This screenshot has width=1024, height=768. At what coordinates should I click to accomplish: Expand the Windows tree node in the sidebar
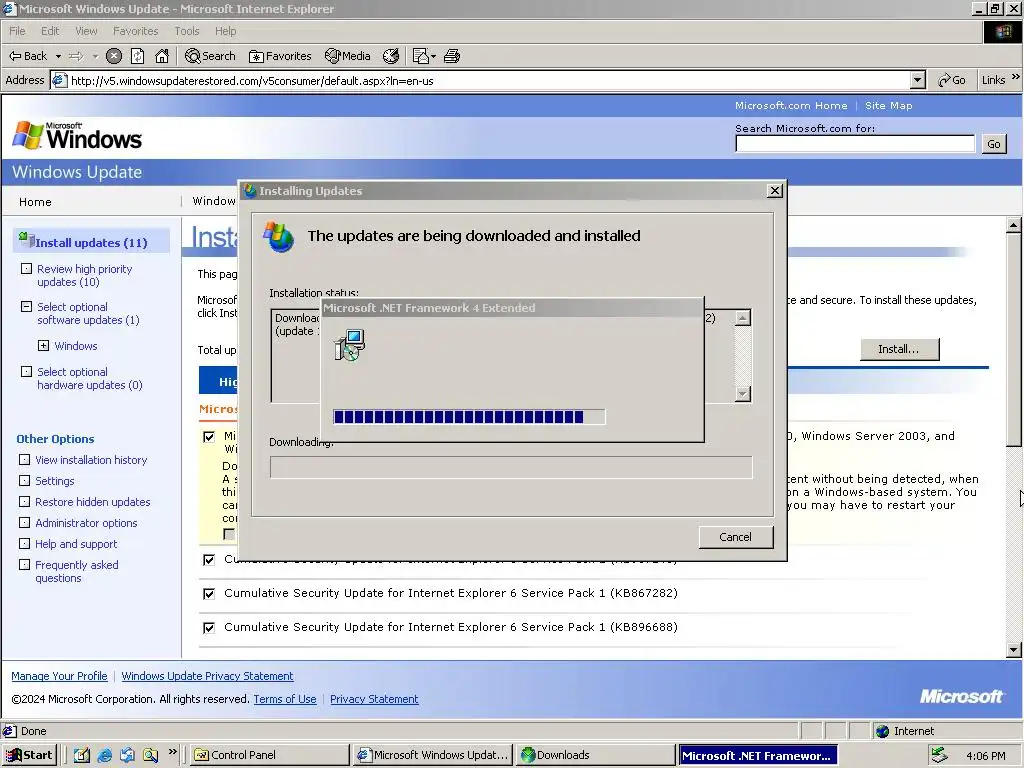click(x=43, y=345)
